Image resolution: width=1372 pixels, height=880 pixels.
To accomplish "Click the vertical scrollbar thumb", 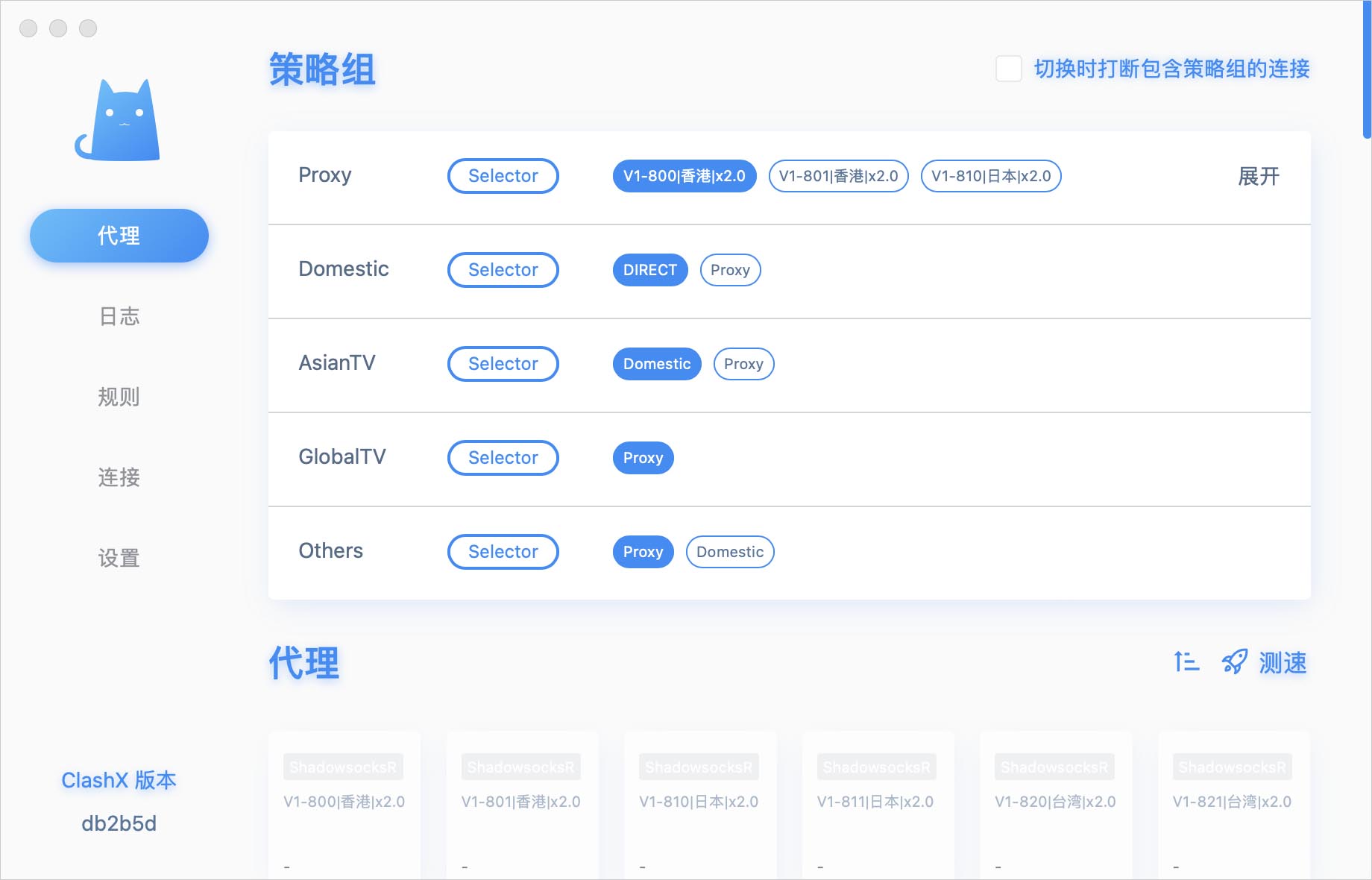I will (x=1367, y=71).
